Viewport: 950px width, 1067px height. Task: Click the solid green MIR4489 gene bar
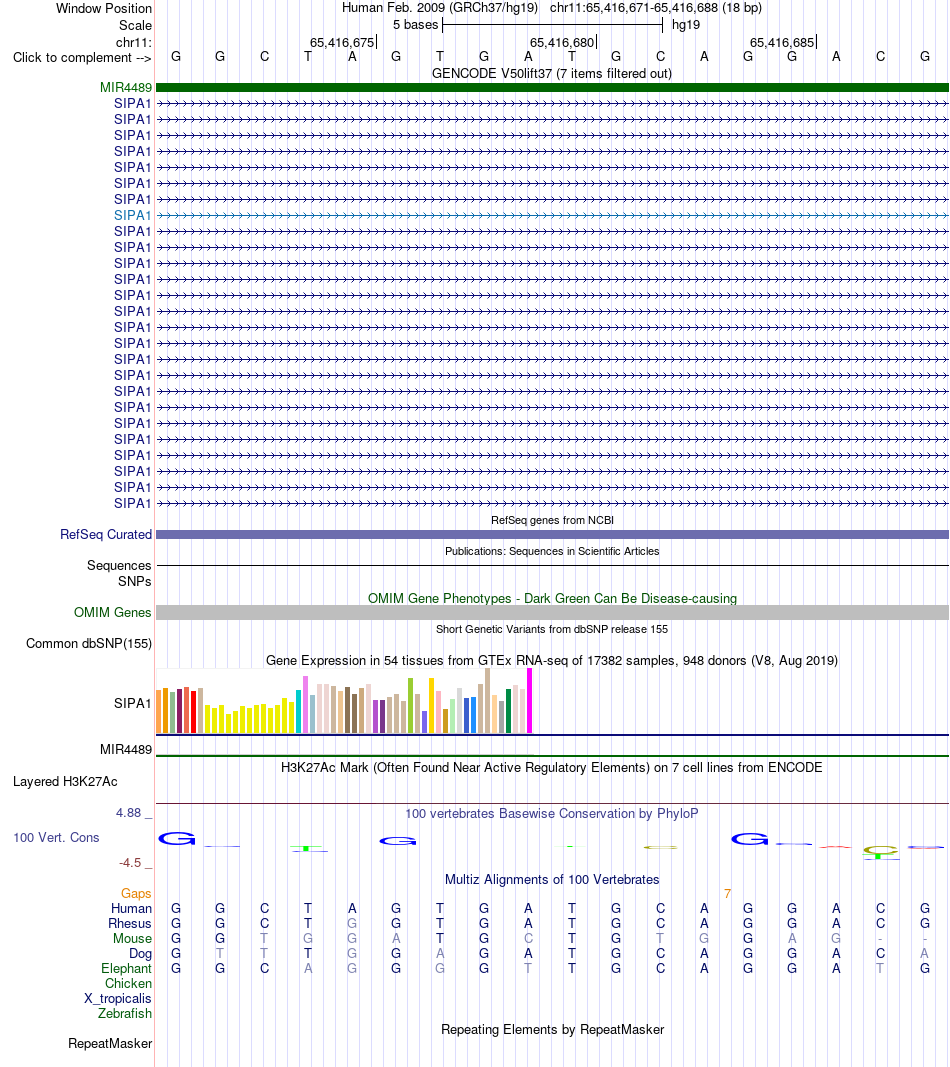(x=552, y=88)
